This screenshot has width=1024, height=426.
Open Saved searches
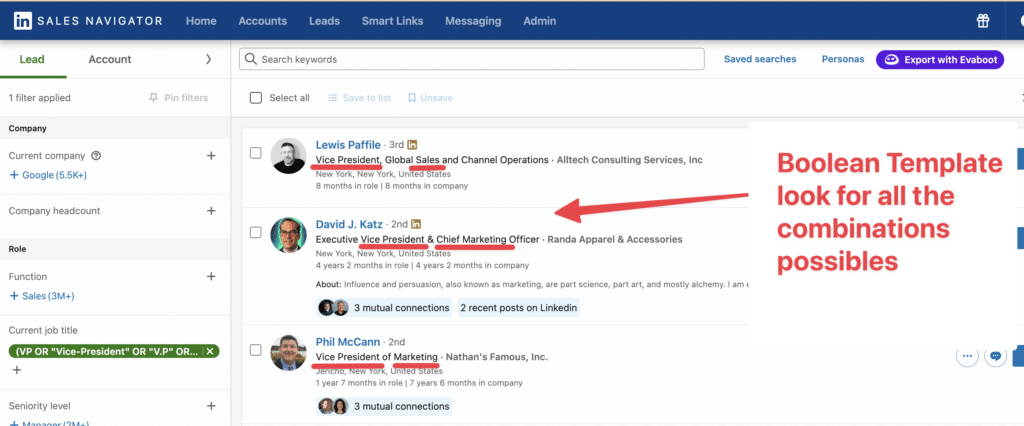click(x=760, y=59)
